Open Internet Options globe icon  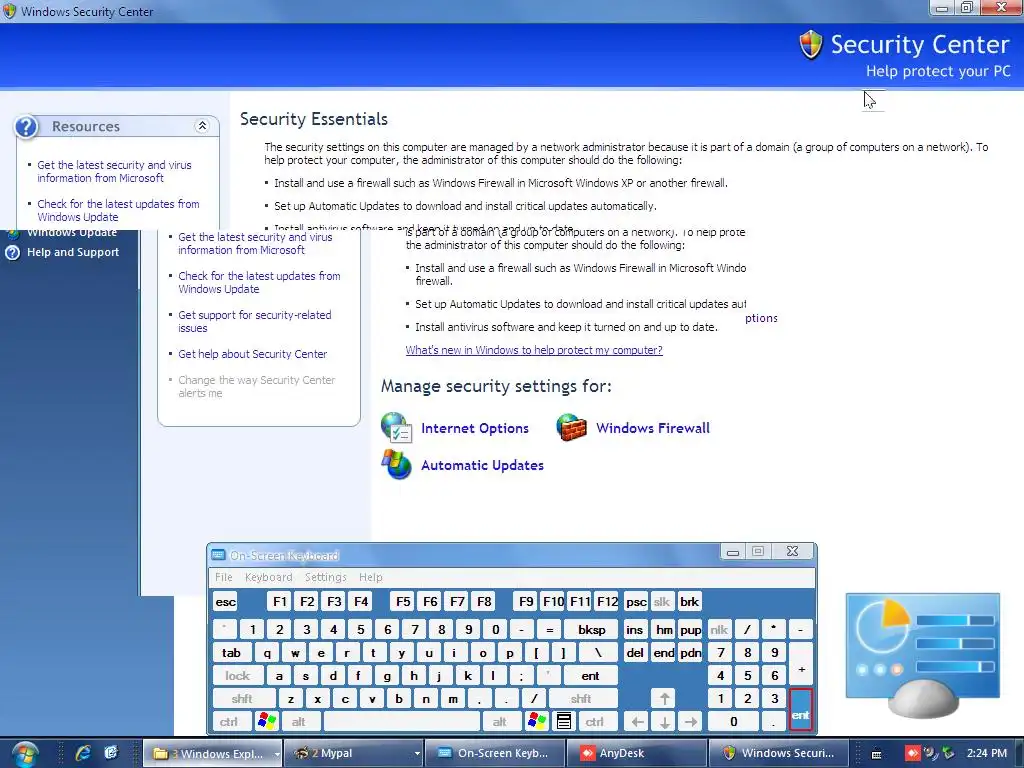(396, 428)
